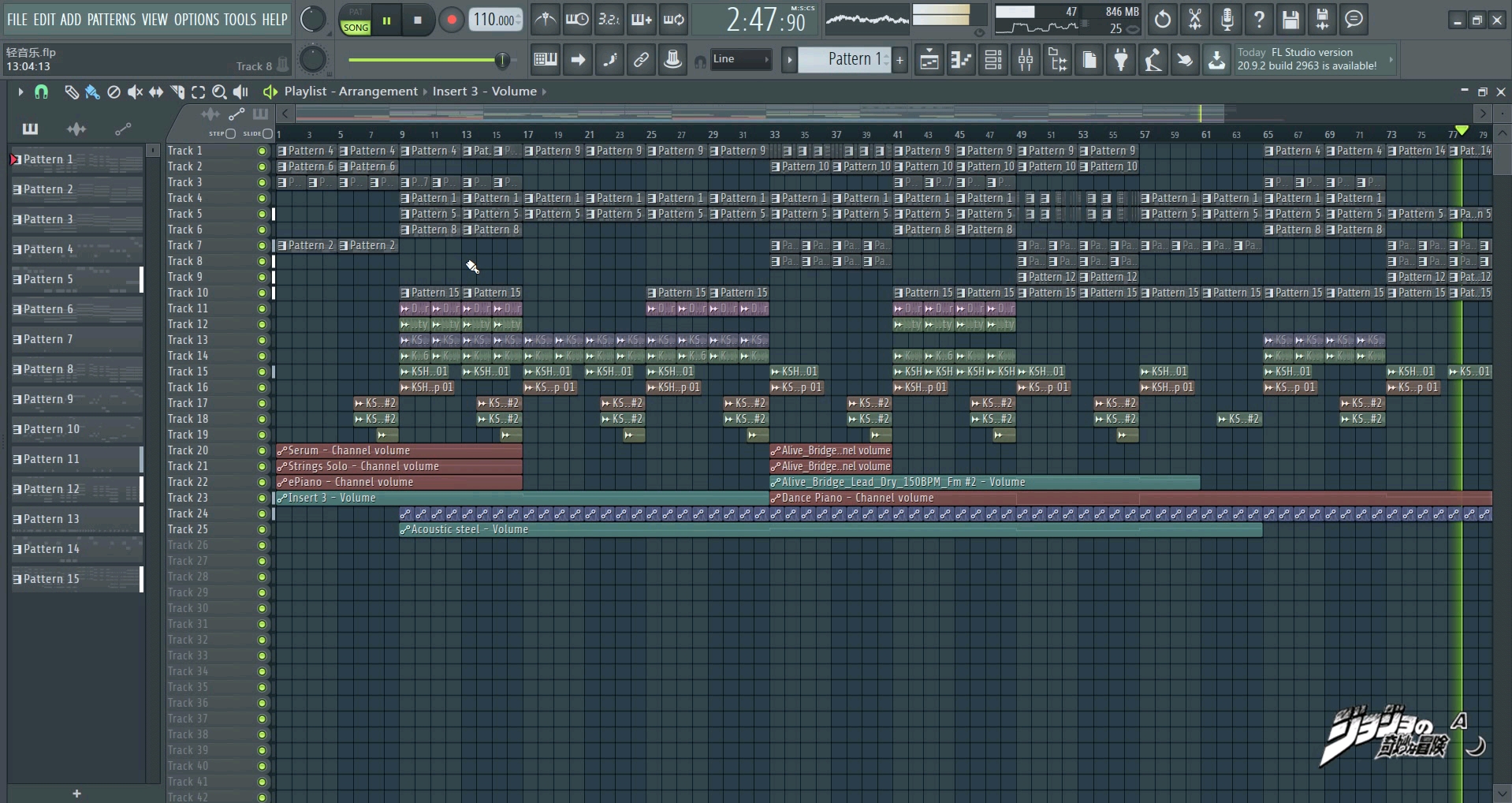The height and width of the screenshot is (803, 1512).
Task: Select the Draw pencil tool in Playlist
Action: coord(71,92)
